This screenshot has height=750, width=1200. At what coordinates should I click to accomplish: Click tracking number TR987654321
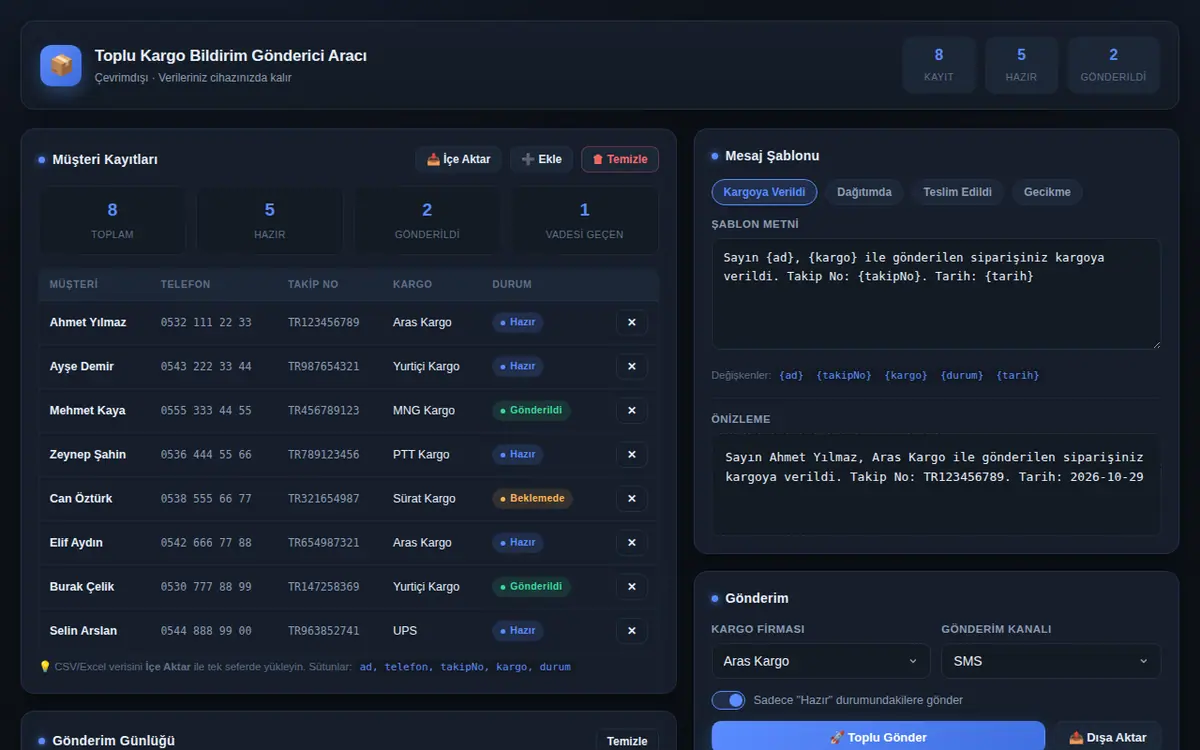pos(323,366)
